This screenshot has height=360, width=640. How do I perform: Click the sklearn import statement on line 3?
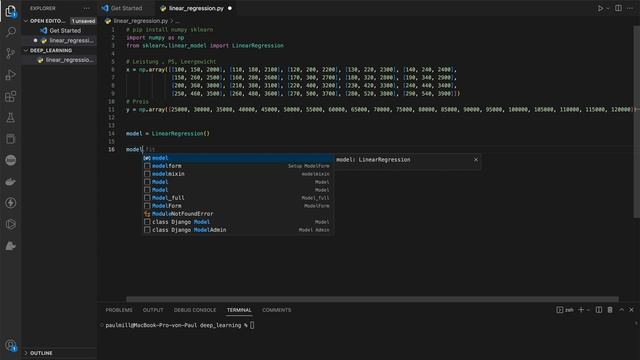pos(205,46)
